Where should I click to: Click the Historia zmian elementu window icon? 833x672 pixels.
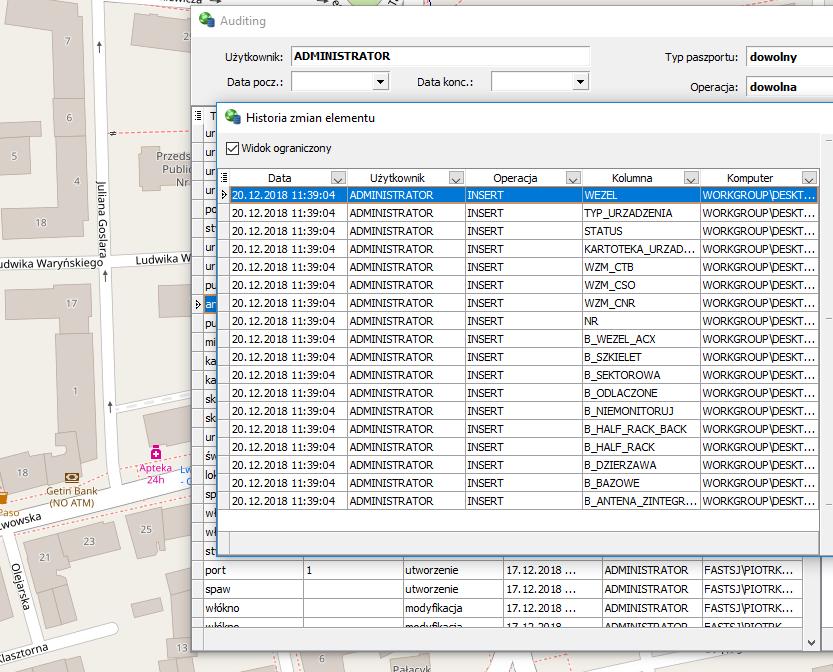click(x=233, y=117)
